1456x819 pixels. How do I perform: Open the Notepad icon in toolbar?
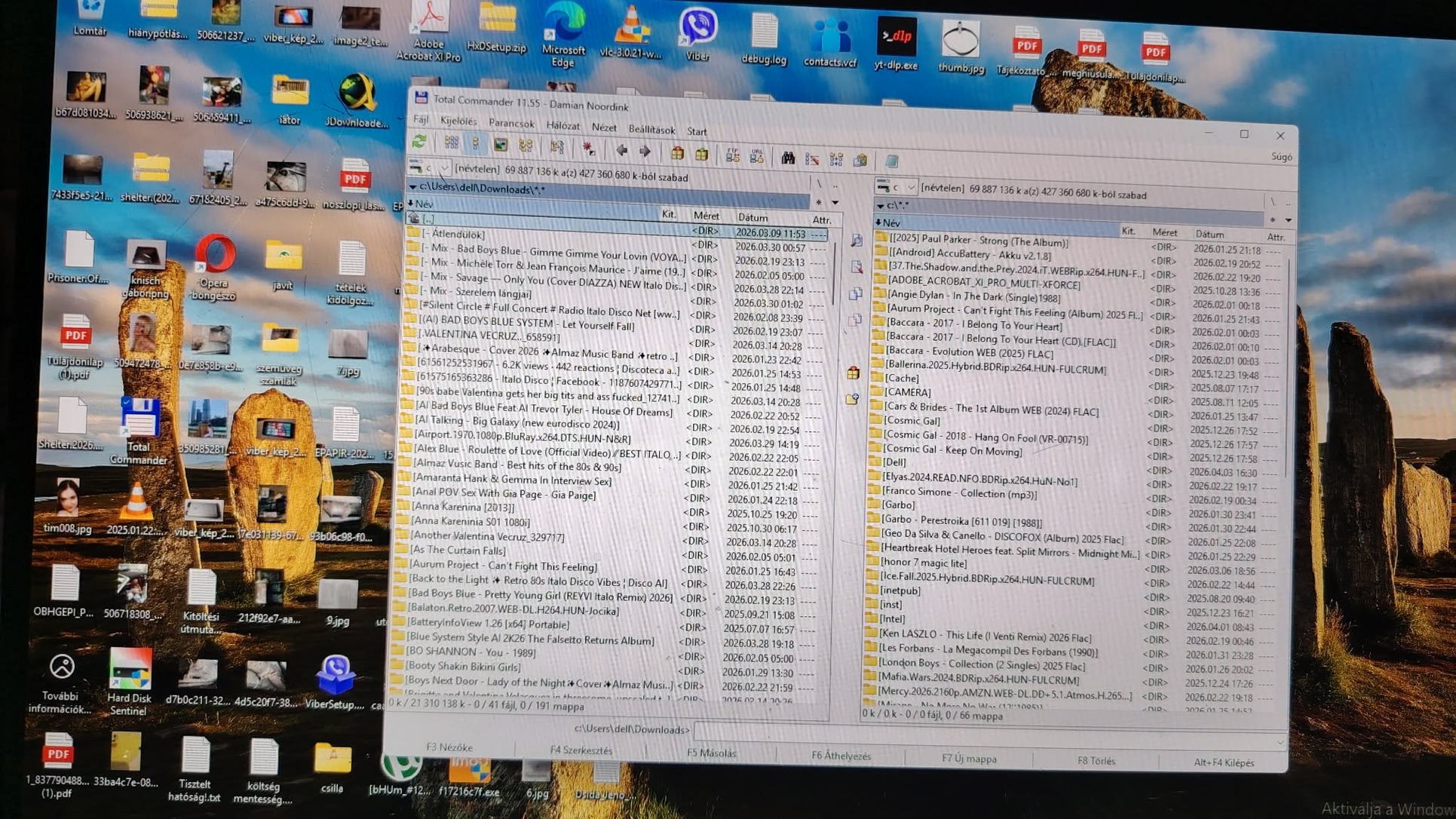[x=891, y=161]
